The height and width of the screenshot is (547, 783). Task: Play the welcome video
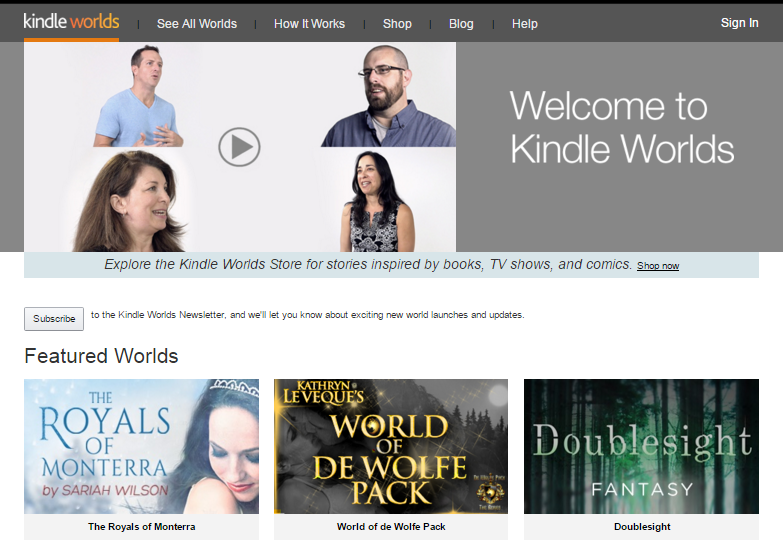tap(239, 147)
